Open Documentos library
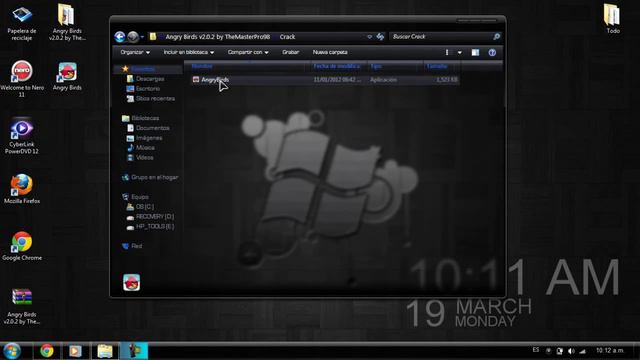Viewport: 640px width, 360px height. coord(153,128)
